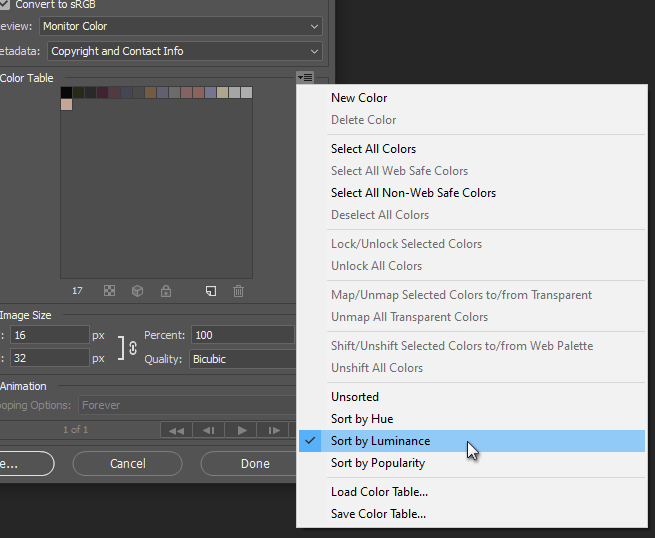655x538 pixels.
Task: Toggle the constrain proportions link icon
Action: tap(130, 347)
